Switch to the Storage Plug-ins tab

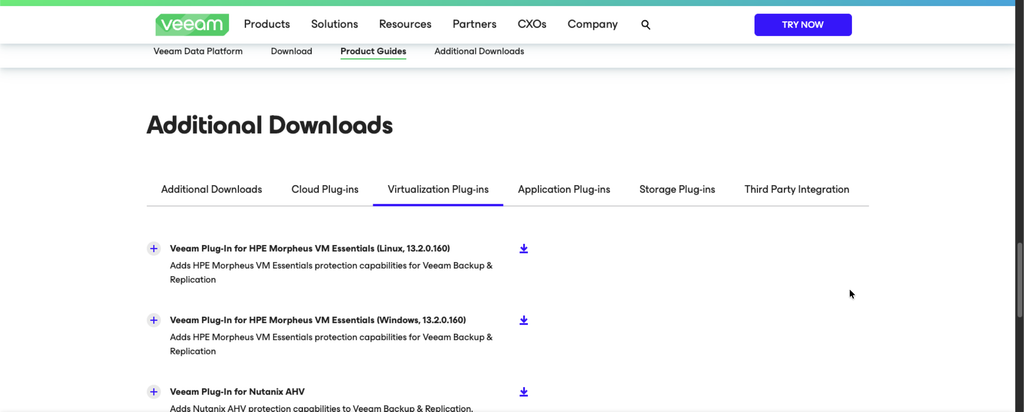point(677,190)
